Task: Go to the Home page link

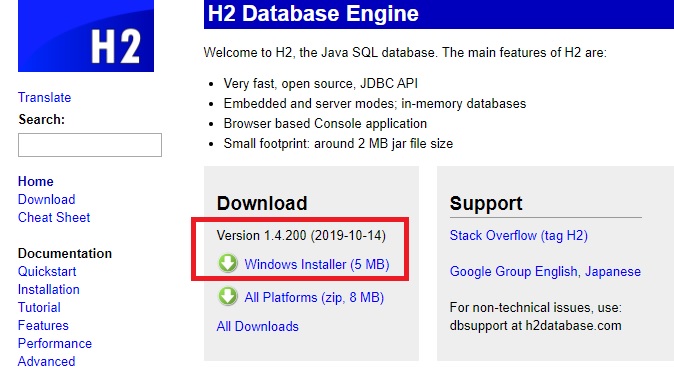Action: pos(36,181)
